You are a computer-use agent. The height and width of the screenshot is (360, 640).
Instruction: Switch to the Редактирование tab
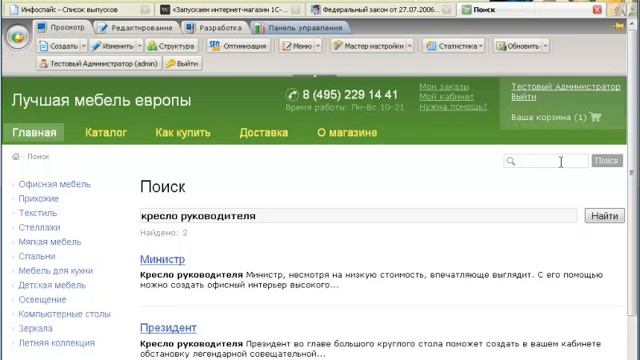point(137,28)
